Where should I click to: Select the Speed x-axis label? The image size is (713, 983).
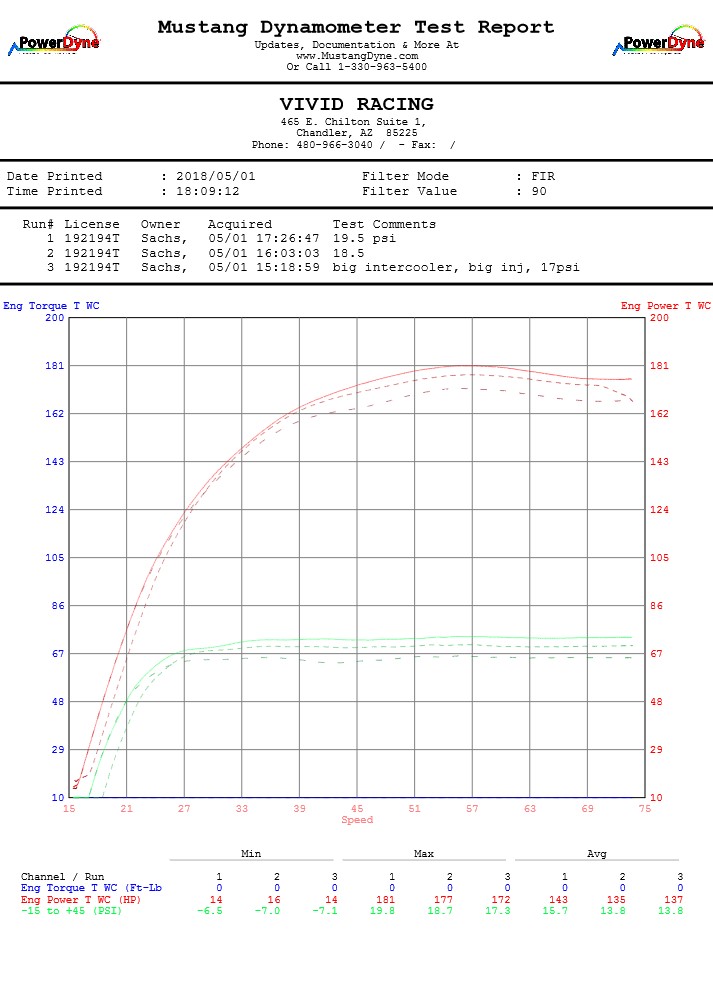(x=356, y=820)
